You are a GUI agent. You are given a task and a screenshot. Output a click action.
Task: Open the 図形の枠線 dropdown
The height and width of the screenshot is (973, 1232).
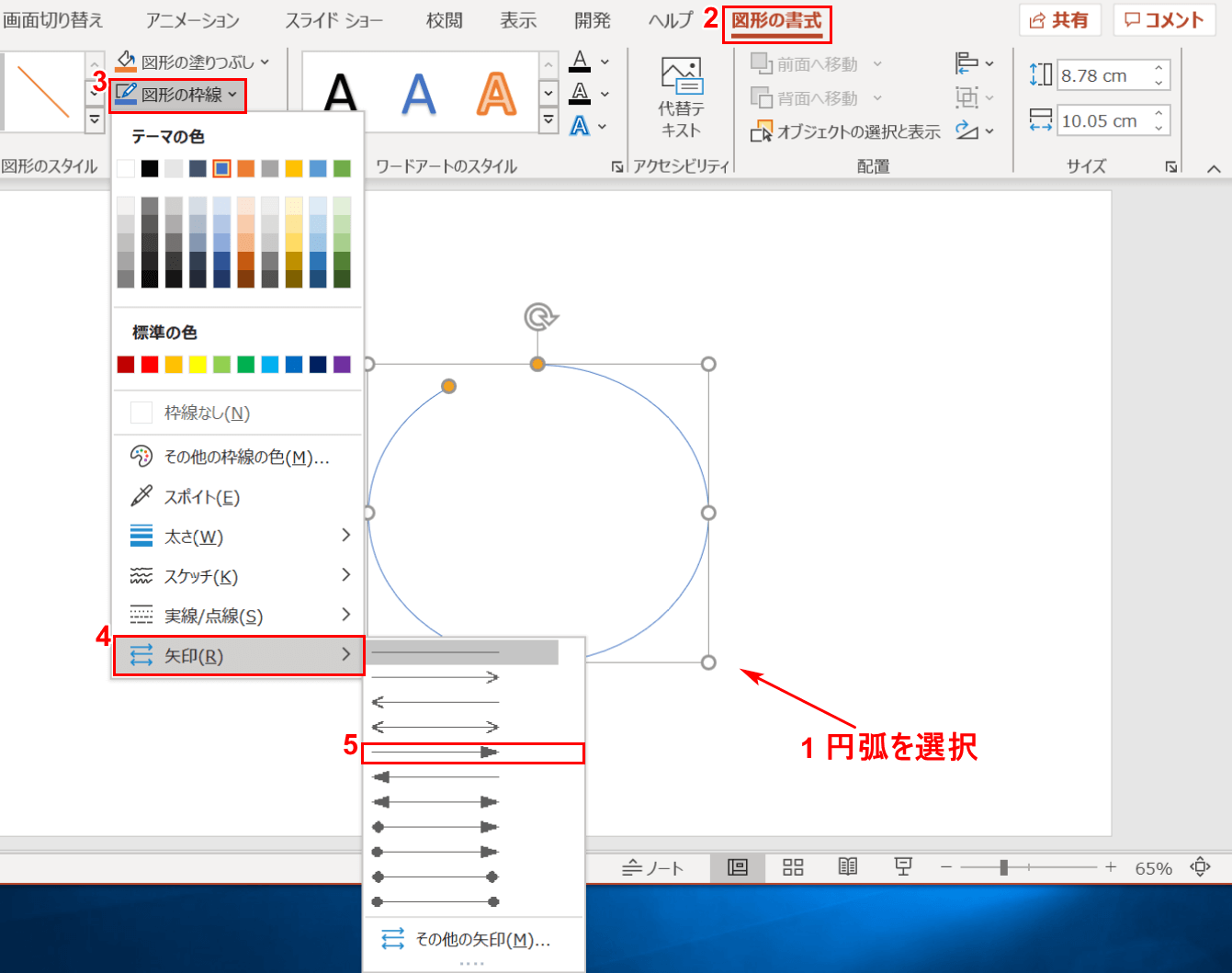coord(177,95)
